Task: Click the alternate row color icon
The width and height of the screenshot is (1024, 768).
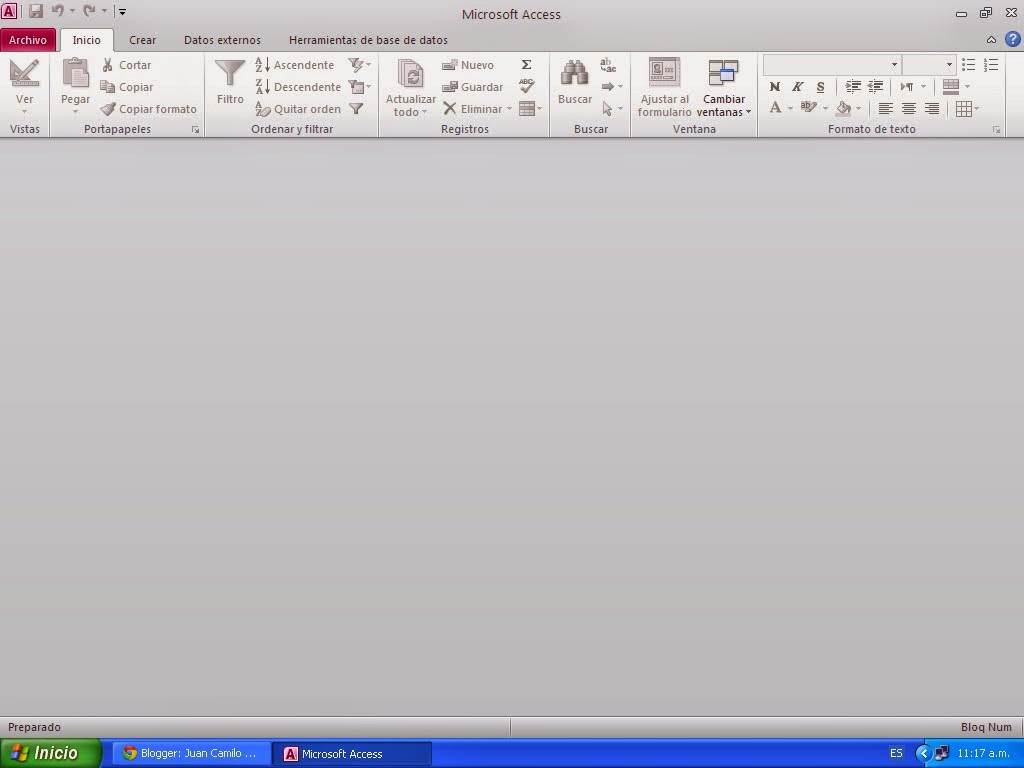Action: point(951,86)
